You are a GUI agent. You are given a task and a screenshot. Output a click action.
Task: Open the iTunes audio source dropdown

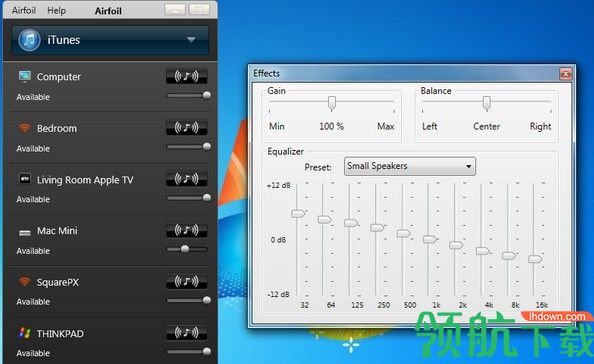110,40
